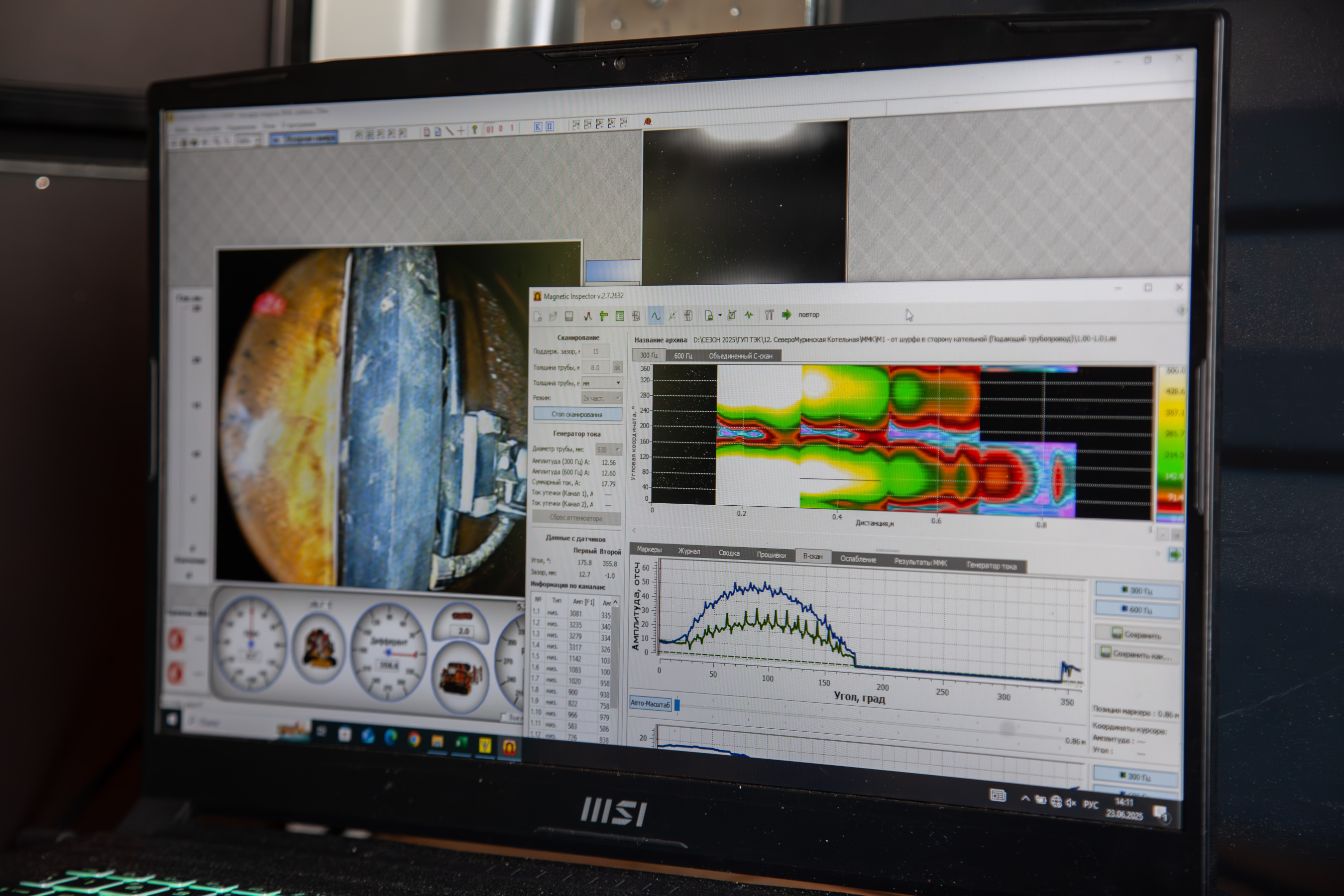1344x896 pixels.
Task: Open File Explorer from the taskbar
Action: (x=438, y=742)
